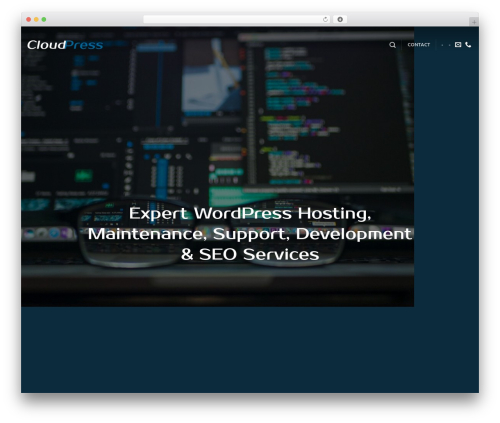Focus the browser address bar
The height and width of the screenshot is (423, 500).
(x=237, y=19)
